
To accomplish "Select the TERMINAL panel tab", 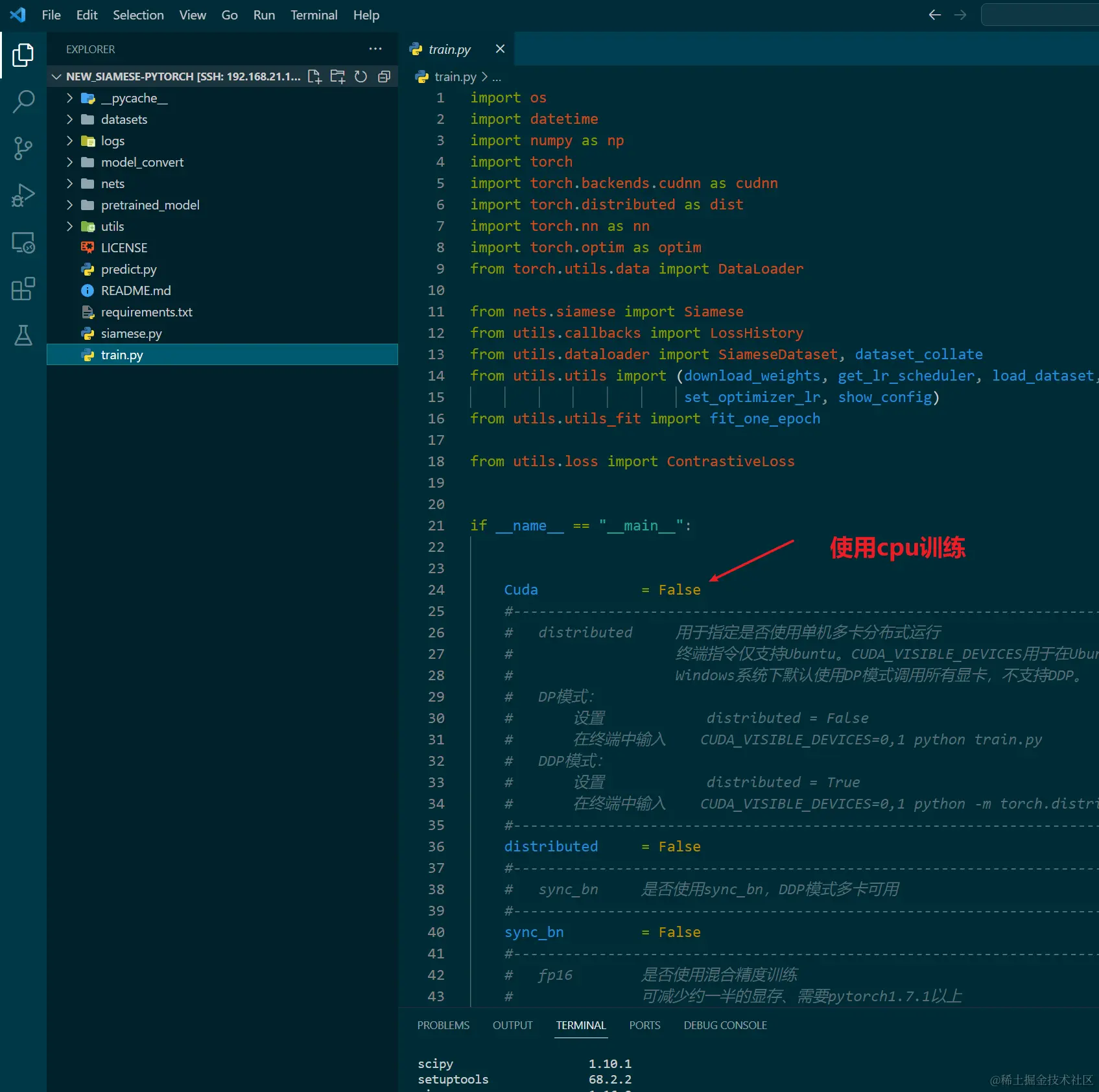I will click(581, 1025).
